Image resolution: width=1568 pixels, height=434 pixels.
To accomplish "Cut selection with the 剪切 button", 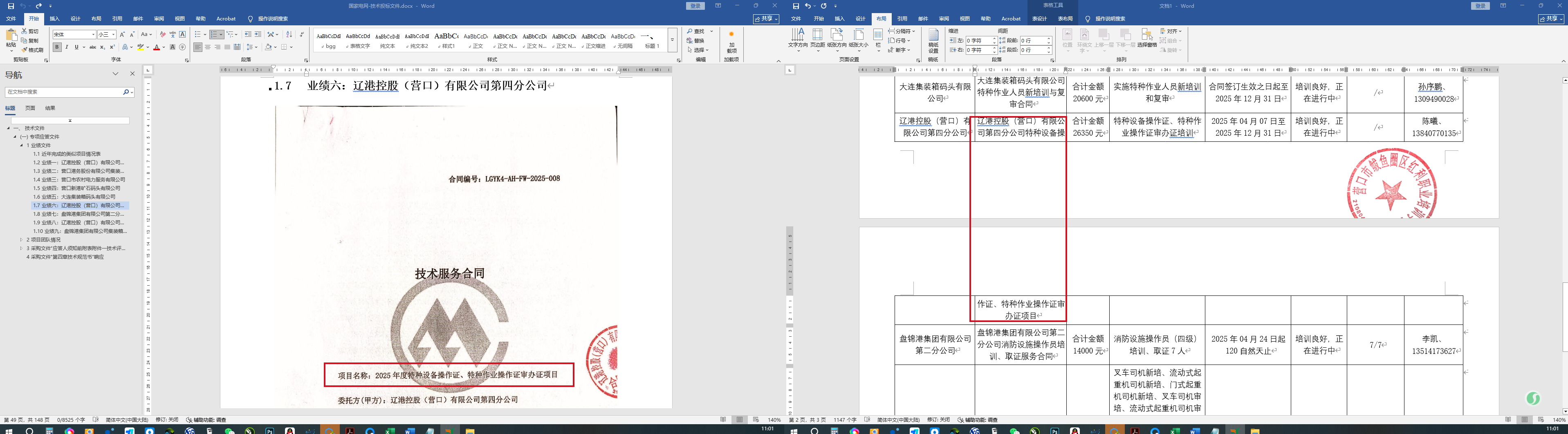I will click(x=30, y=31).
